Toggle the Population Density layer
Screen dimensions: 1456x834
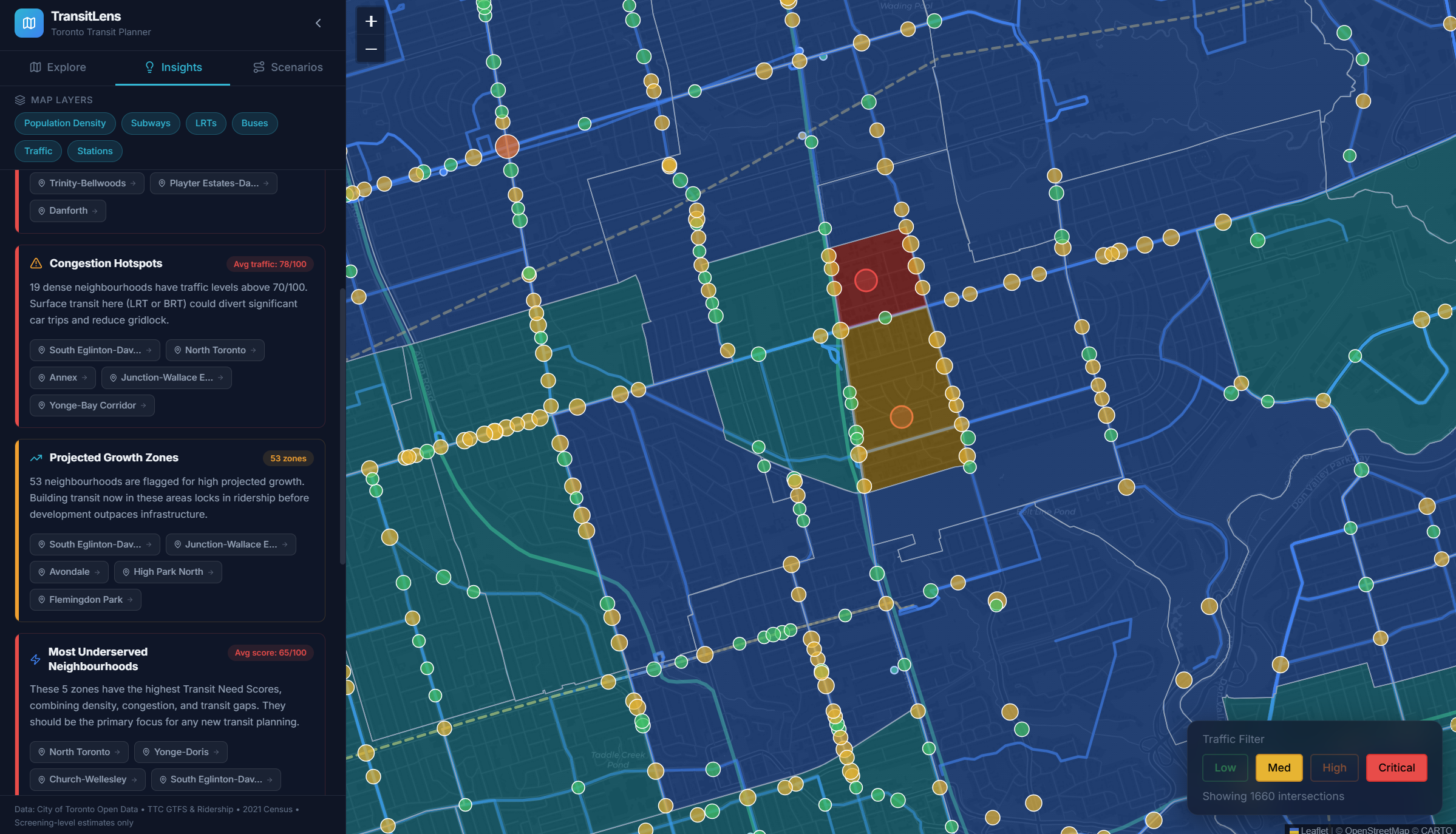(x=65, y=123)
